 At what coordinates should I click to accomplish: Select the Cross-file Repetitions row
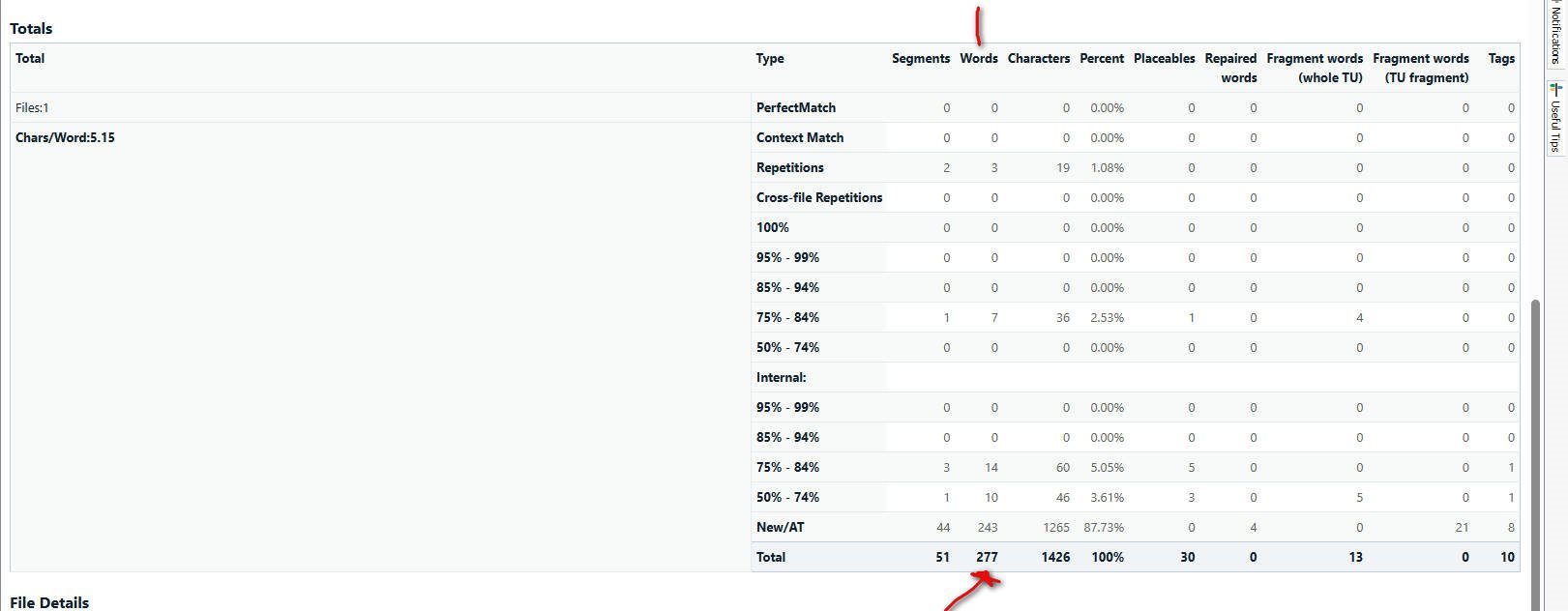pyautogui.click(x=819, y=197)
